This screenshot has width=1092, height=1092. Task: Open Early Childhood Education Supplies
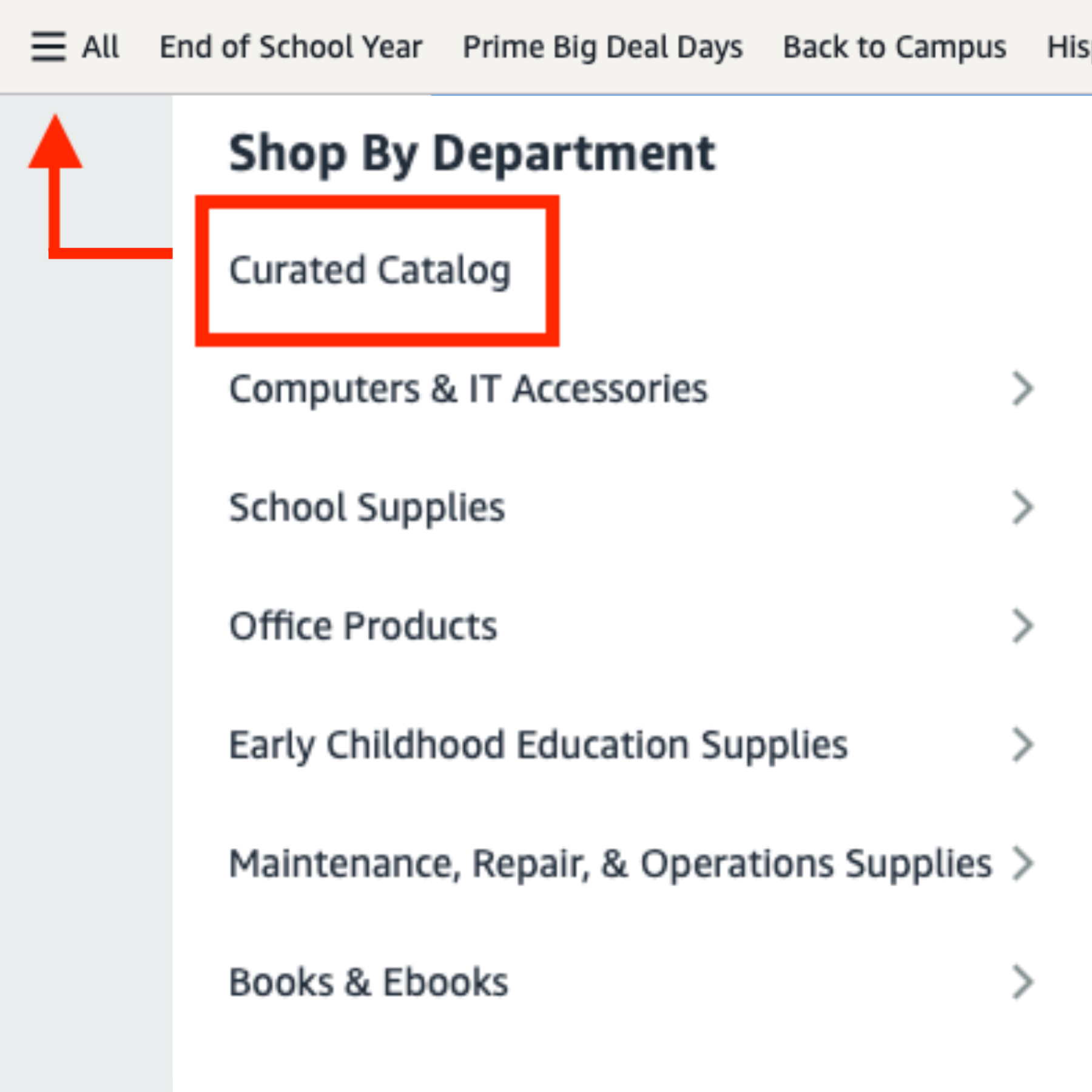point(538,745)
